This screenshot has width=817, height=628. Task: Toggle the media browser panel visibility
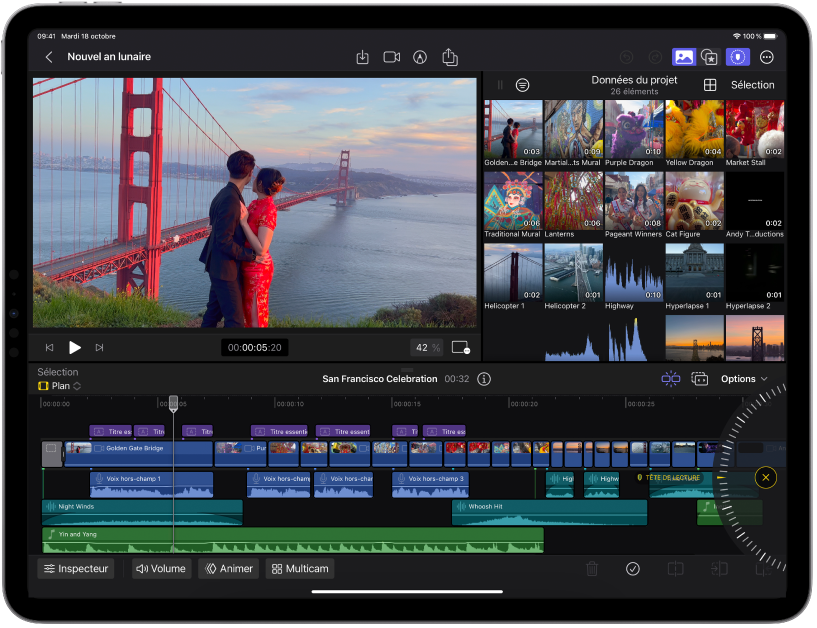coord(683,57)
